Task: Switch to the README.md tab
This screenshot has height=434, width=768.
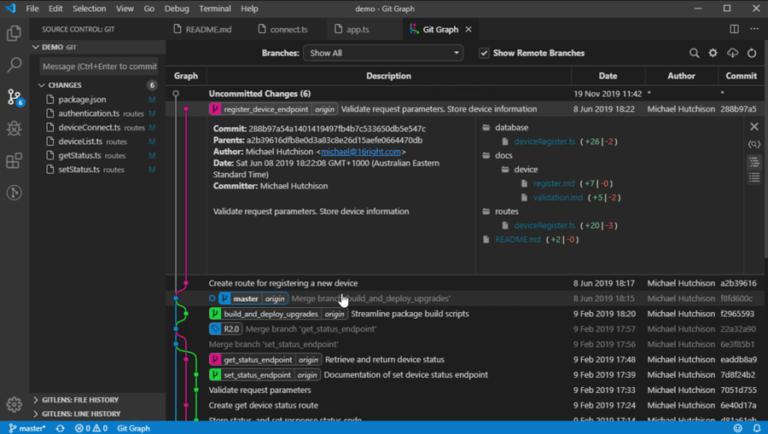Action: tap(203, 29)
